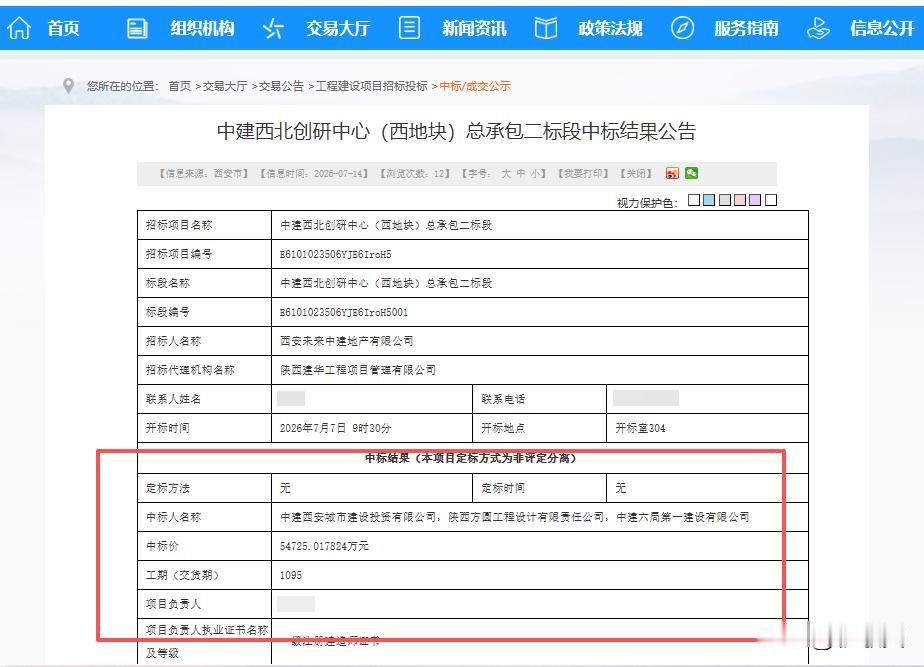Click 信息来源：西安市 text
The image size is (924, 667).
tap(204, 174)
